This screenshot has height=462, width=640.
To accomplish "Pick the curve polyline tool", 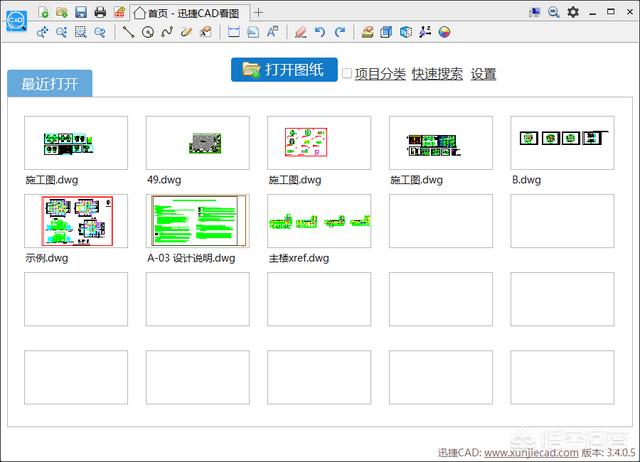I will (x=167, y=32).
